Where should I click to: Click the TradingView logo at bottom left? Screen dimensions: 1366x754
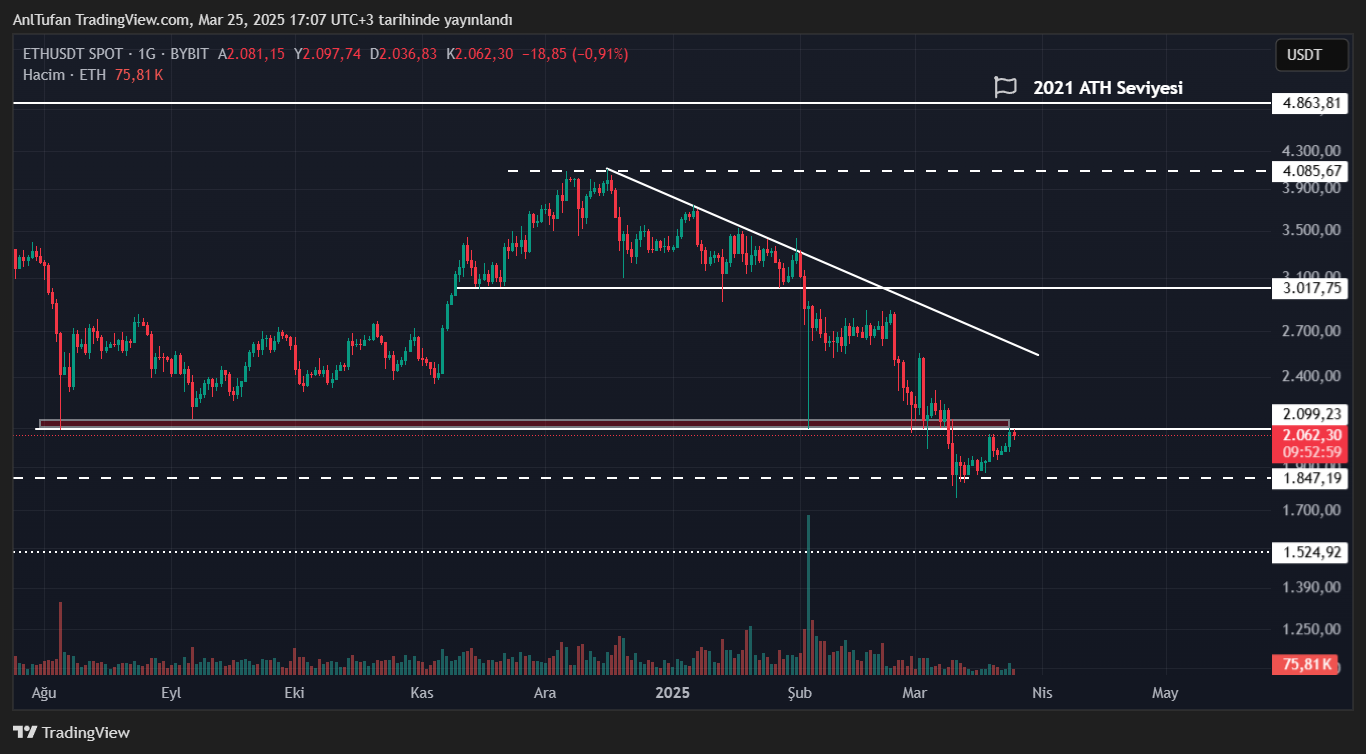pos(71,732)
